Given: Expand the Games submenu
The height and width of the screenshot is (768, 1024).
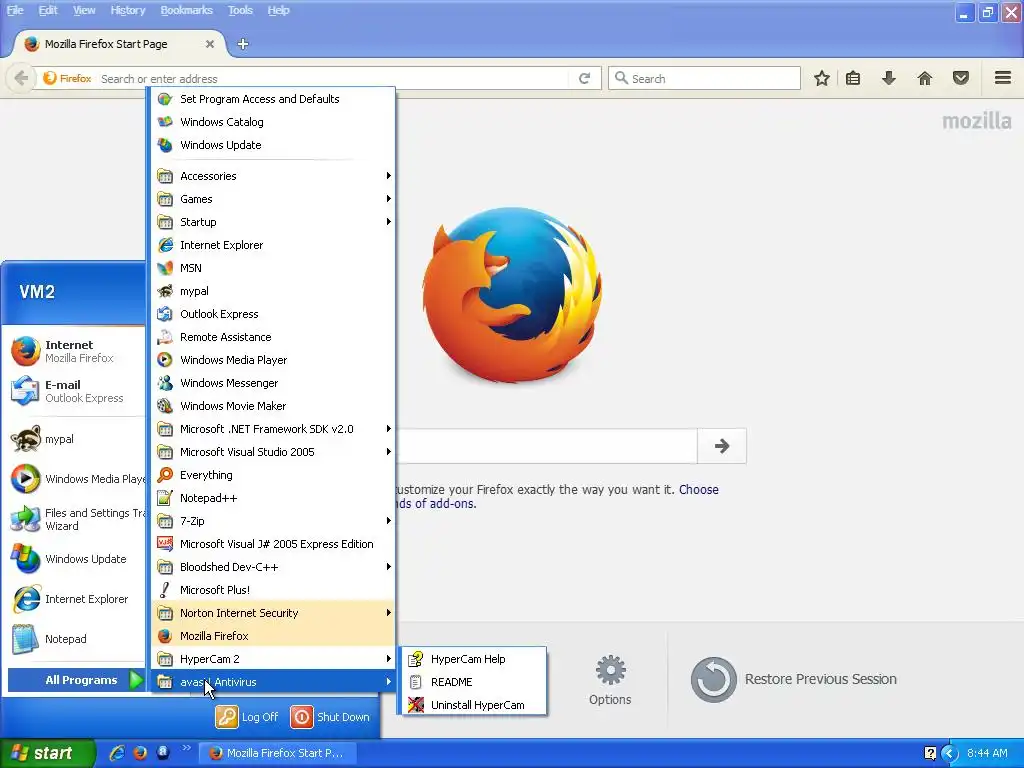Looking at the screenshot, I should pos(273,199).
